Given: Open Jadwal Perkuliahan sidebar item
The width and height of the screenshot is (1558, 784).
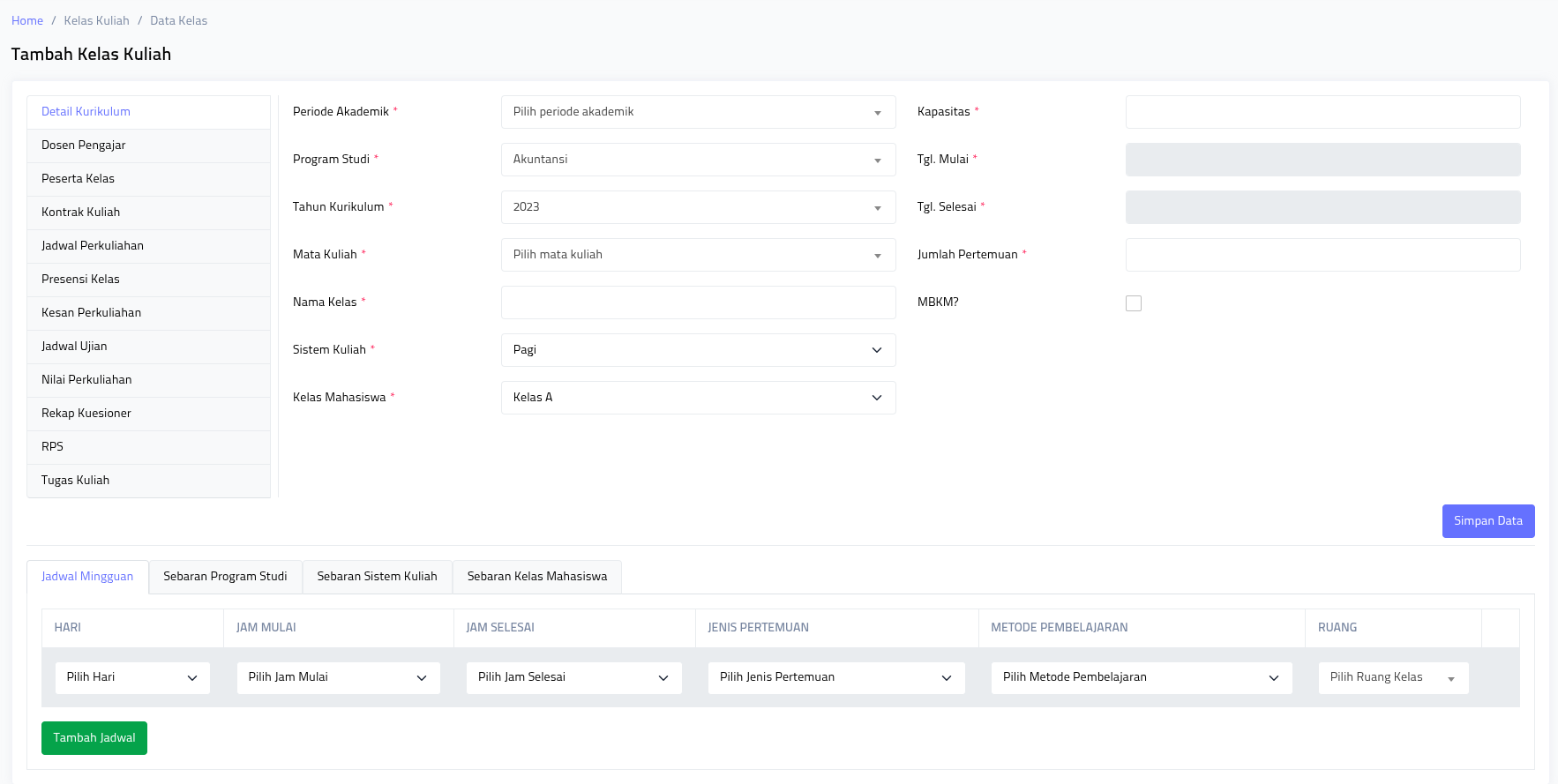Looking at the screenshot, I should coord(93,246).
